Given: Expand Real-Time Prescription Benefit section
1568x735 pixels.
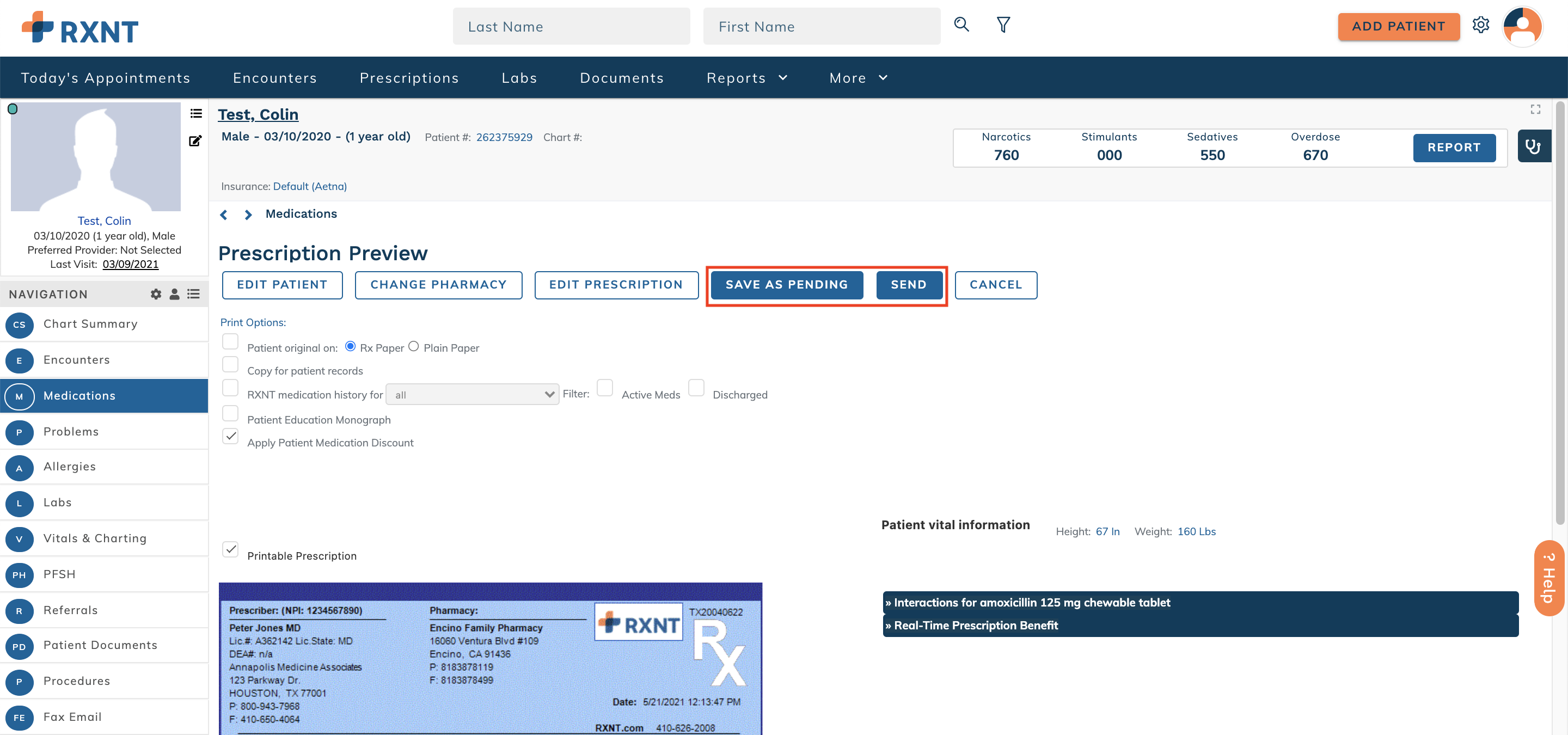Looking at the screenshot, I should tap(973, 625).
